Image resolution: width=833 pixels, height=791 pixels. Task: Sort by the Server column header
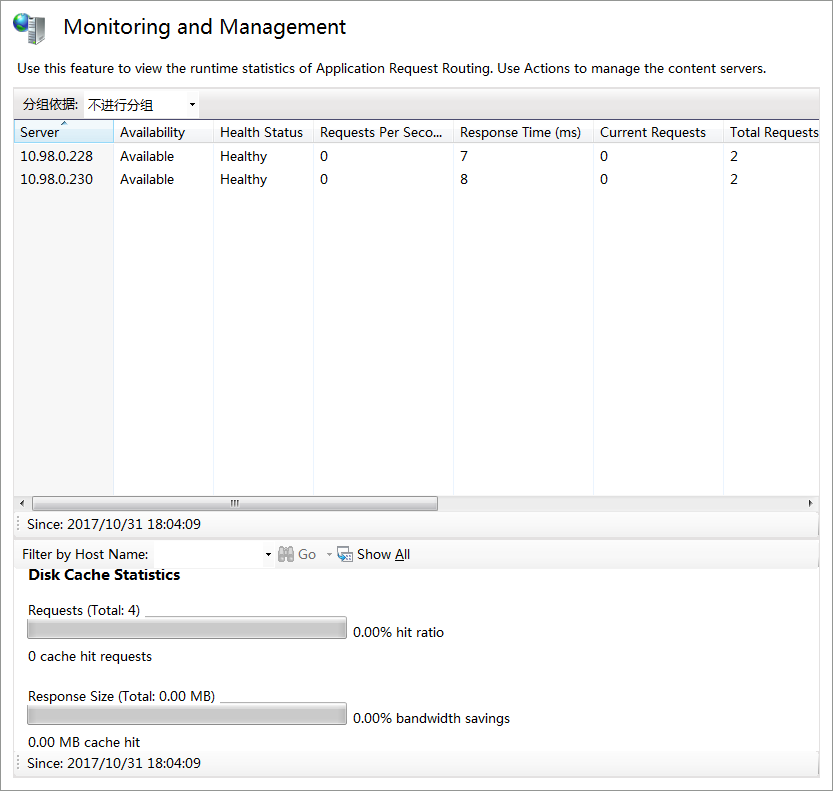(x=64, y=132)
